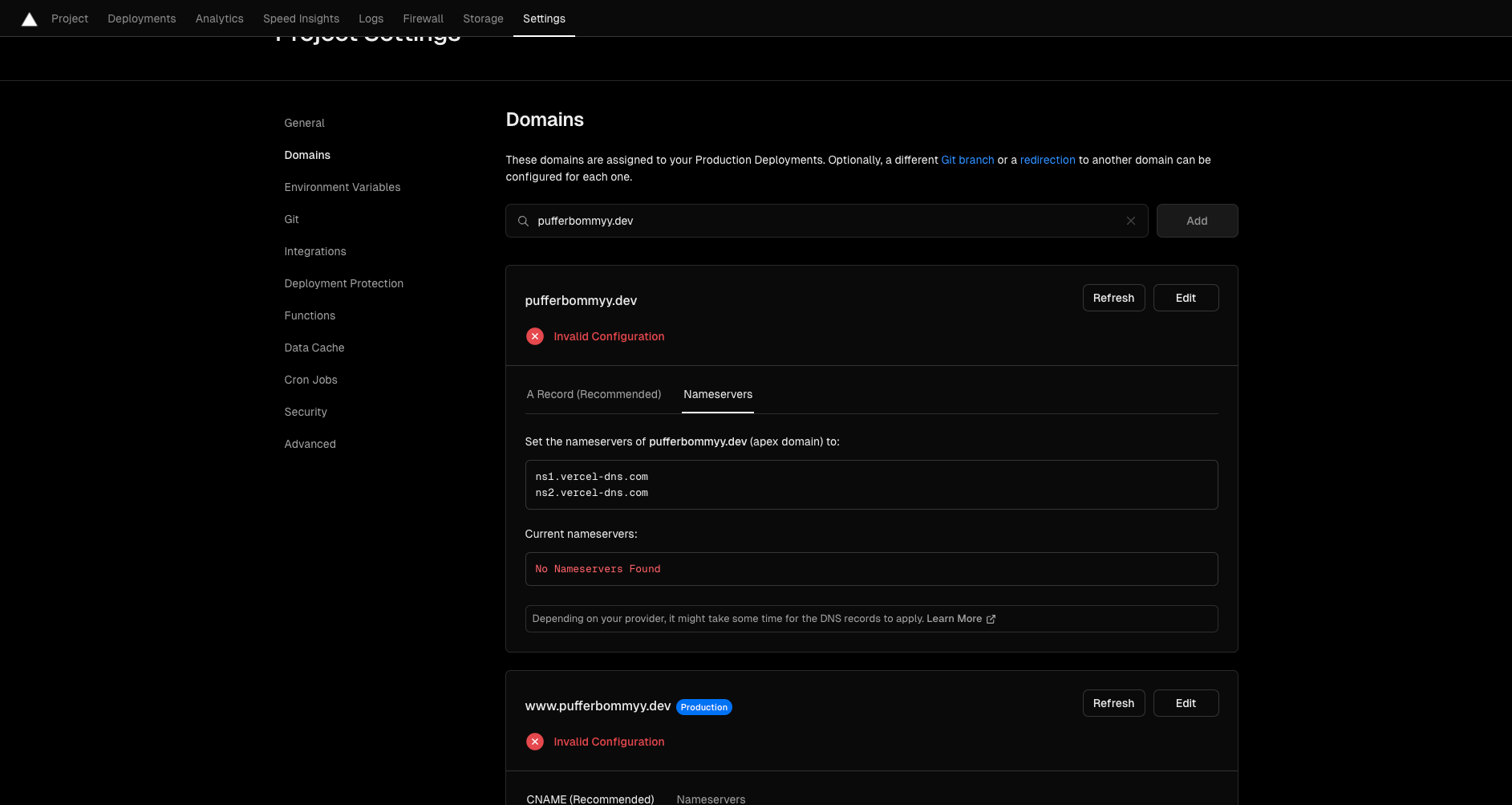Viewport: 1512px width, 805px height.
Task: Click the ns1.vercel-dns.com nameserver text
Action: click(592, 477)
